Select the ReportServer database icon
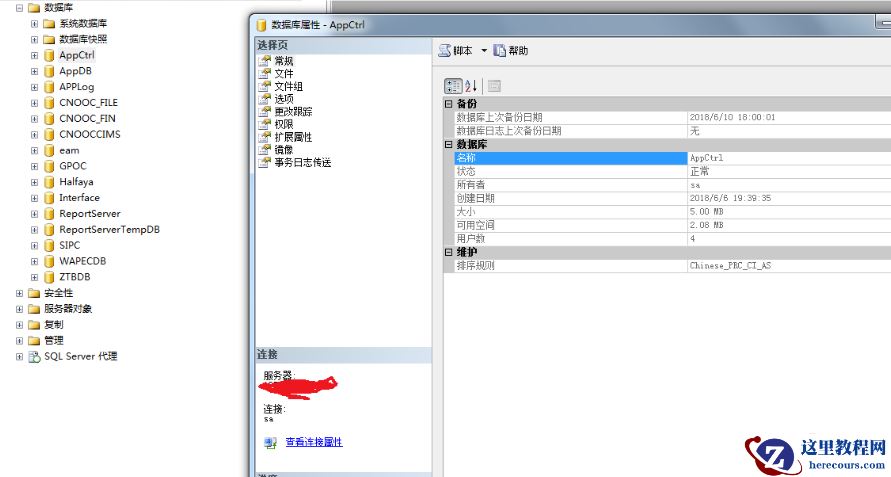The width and height of the screenshot is (891, 477). pos(49,214)
